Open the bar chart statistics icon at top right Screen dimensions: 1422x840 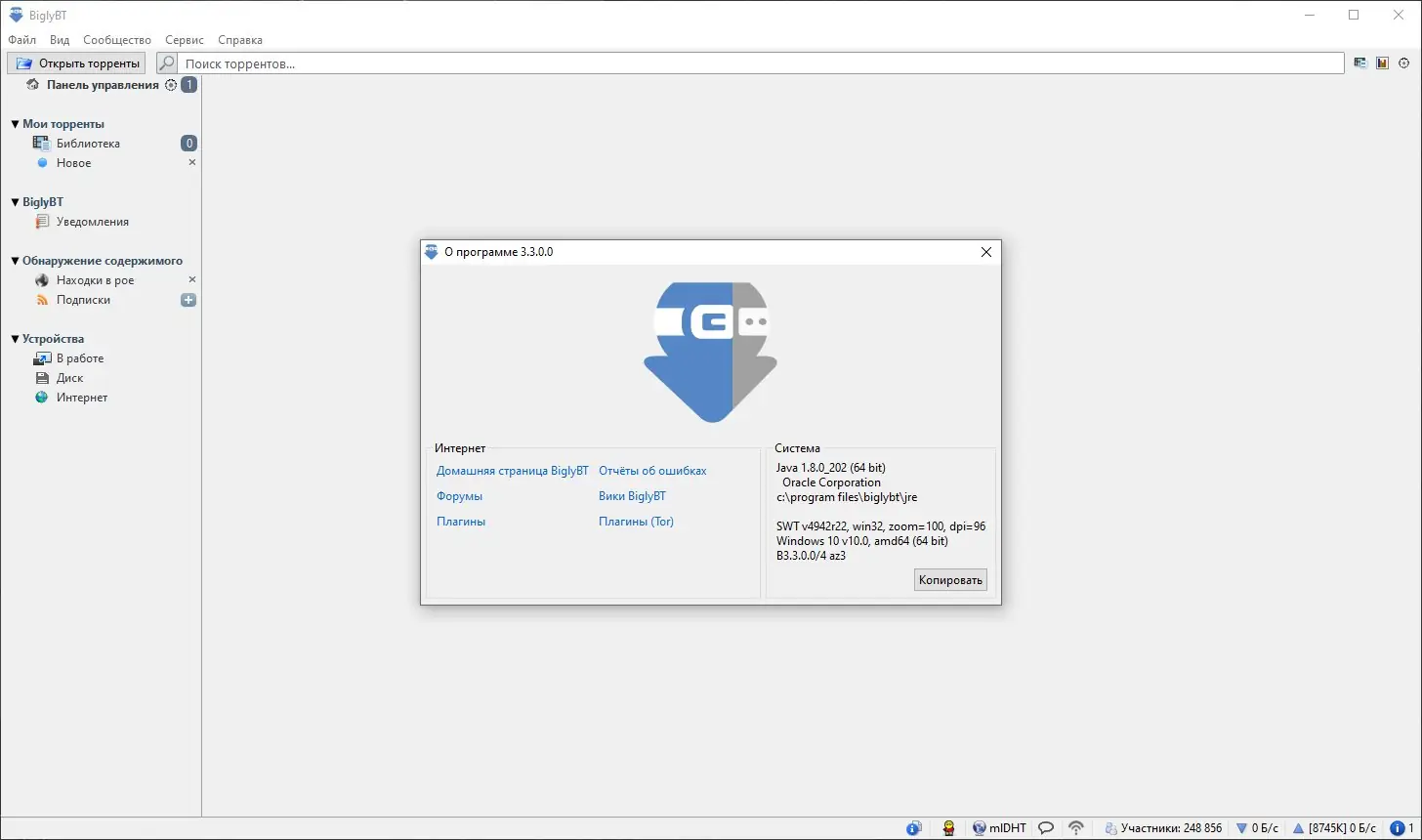click(1382, 63)
